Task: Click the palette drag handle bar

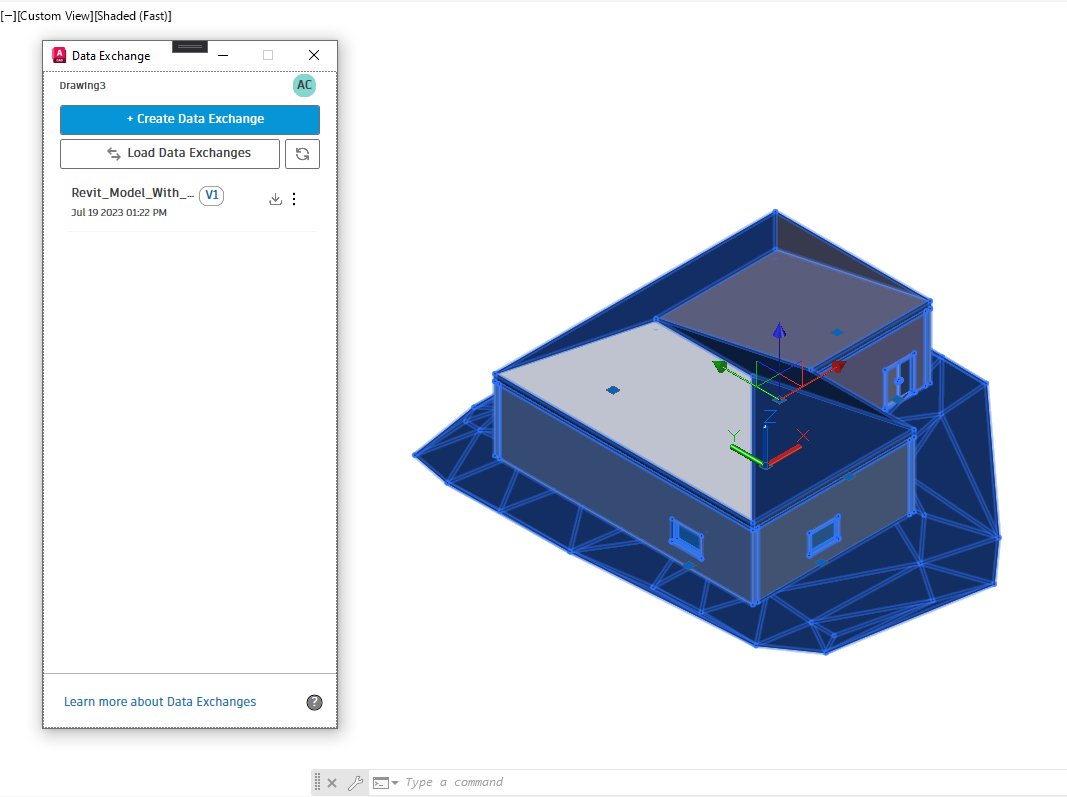Action: (x=190, y=46)
